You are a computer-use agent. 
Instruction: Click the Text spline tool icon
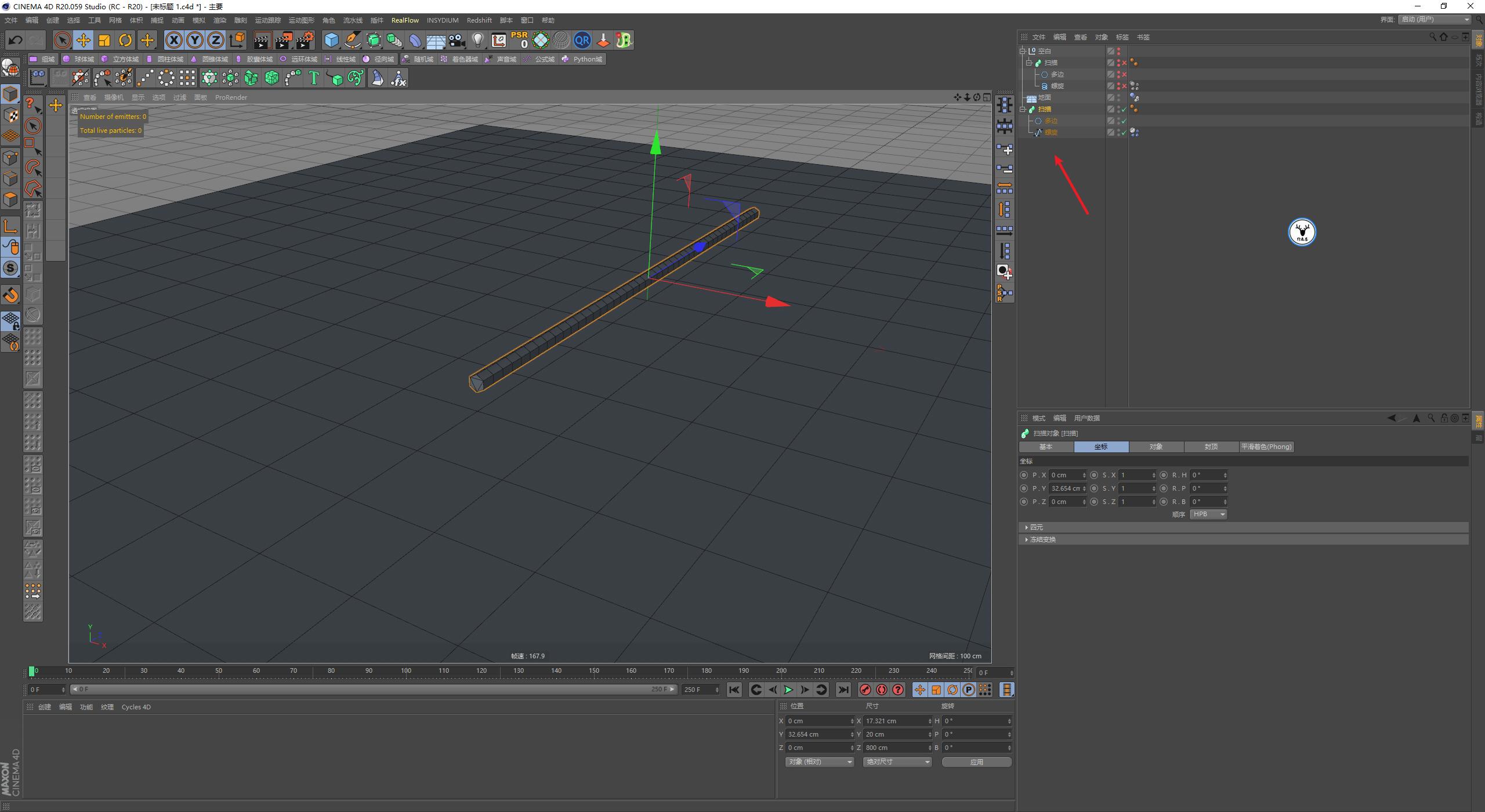pos(314,77)
